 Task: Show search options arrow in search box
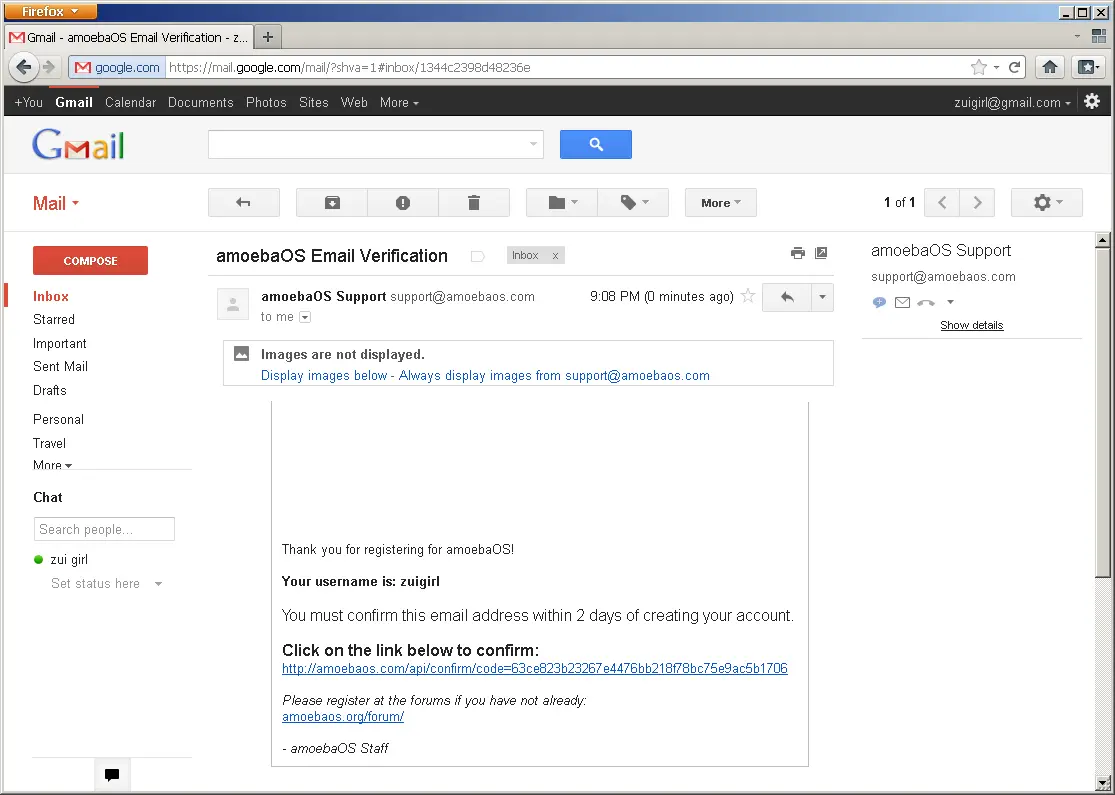(x=533, y=144)
